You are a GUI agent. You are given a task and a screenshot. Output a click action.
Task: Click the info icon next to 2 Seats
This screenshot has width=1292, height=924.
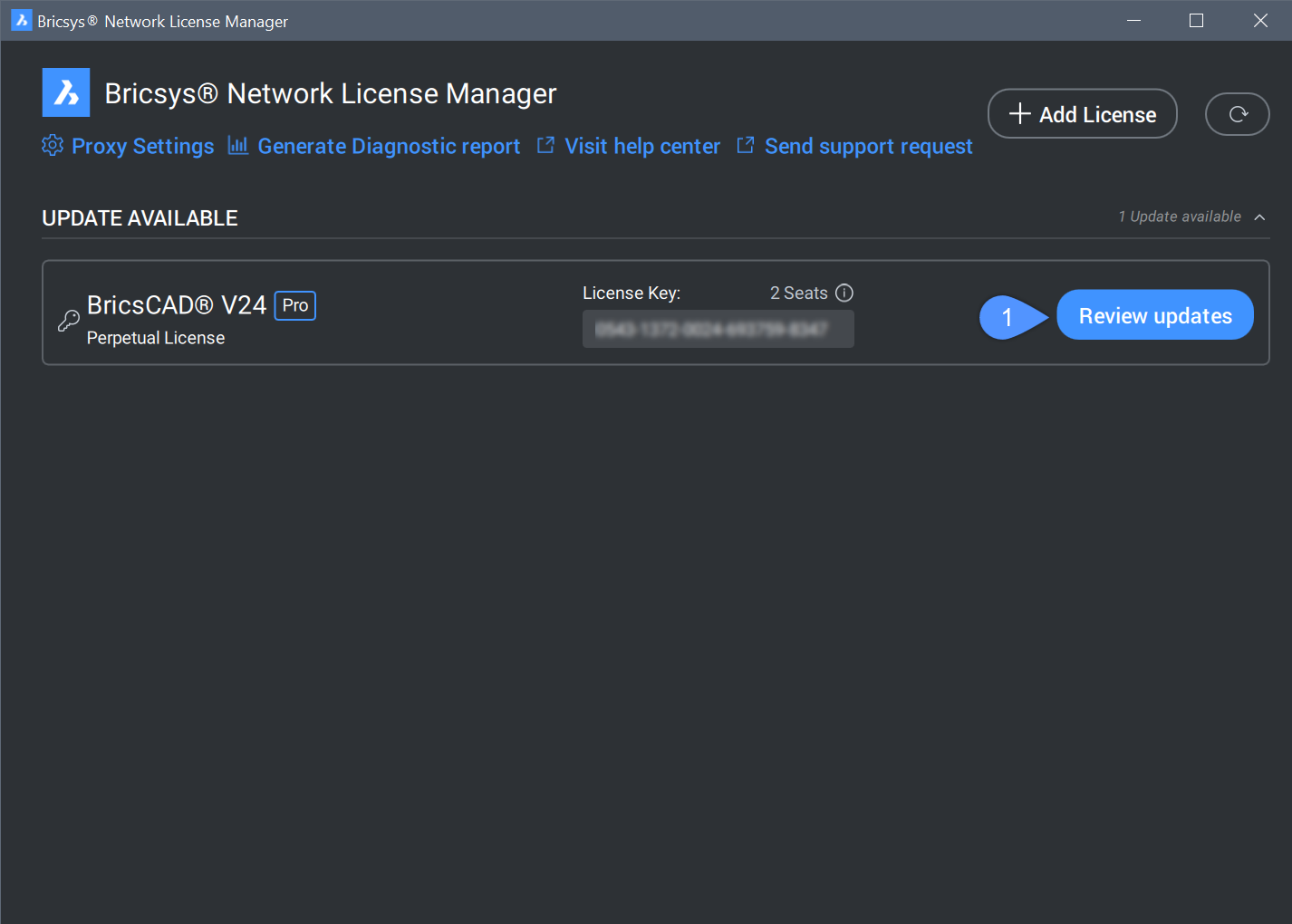(x=844, y=293)
